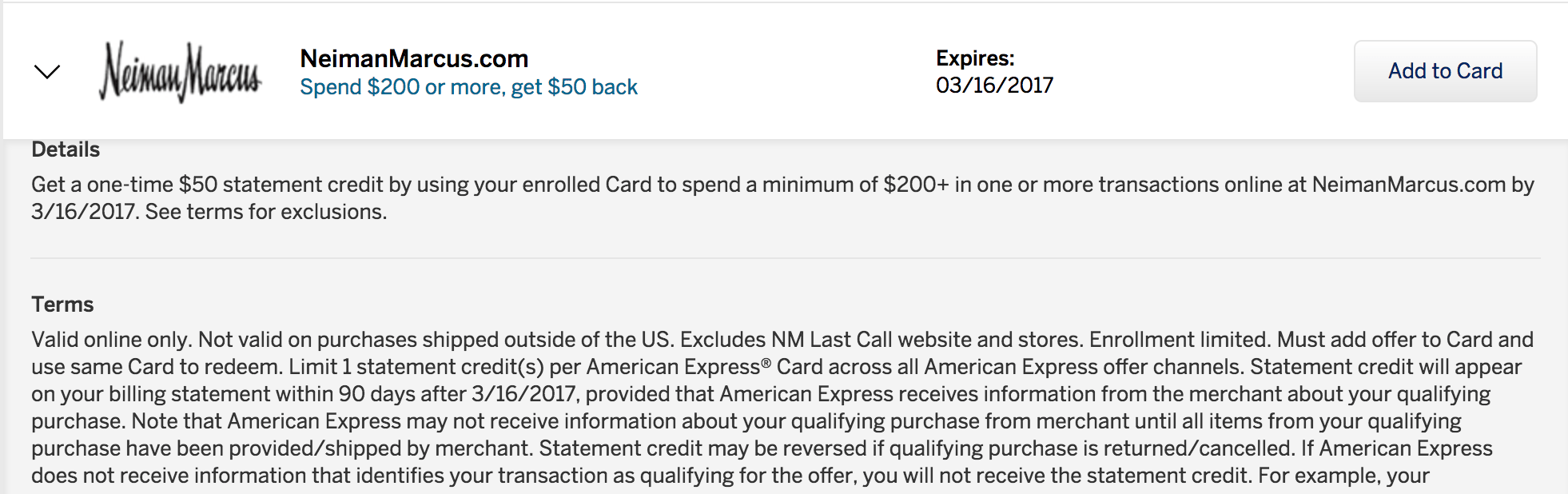This screenshot has height=494, width=1568.
Task: Click the Neiman Marcus script logo
Action: pos(180,72)
